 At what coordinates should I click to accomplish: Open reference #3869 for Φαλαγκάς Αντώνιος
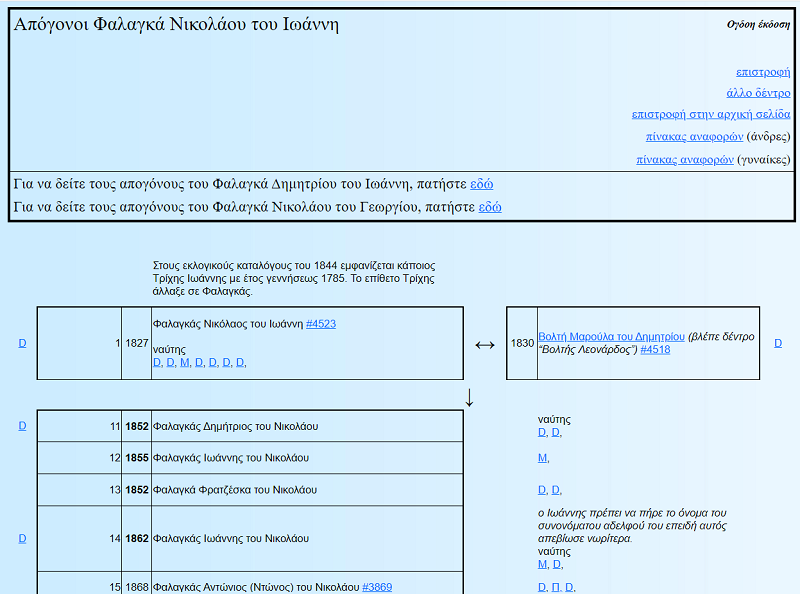click(x=377, y=587)
